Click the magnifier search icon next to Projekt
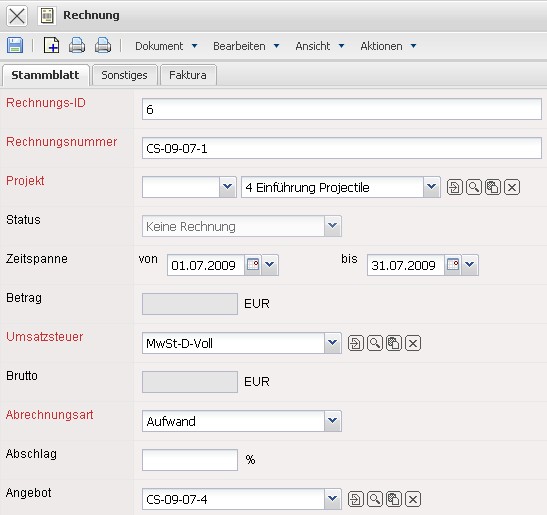 point(473,187)
